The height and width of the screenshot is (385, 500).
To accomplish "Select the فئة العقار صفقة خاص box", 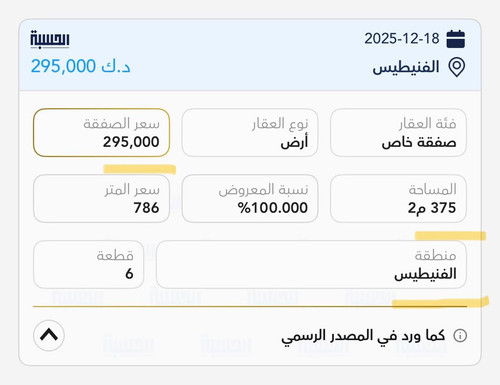I will click(398, 133).
